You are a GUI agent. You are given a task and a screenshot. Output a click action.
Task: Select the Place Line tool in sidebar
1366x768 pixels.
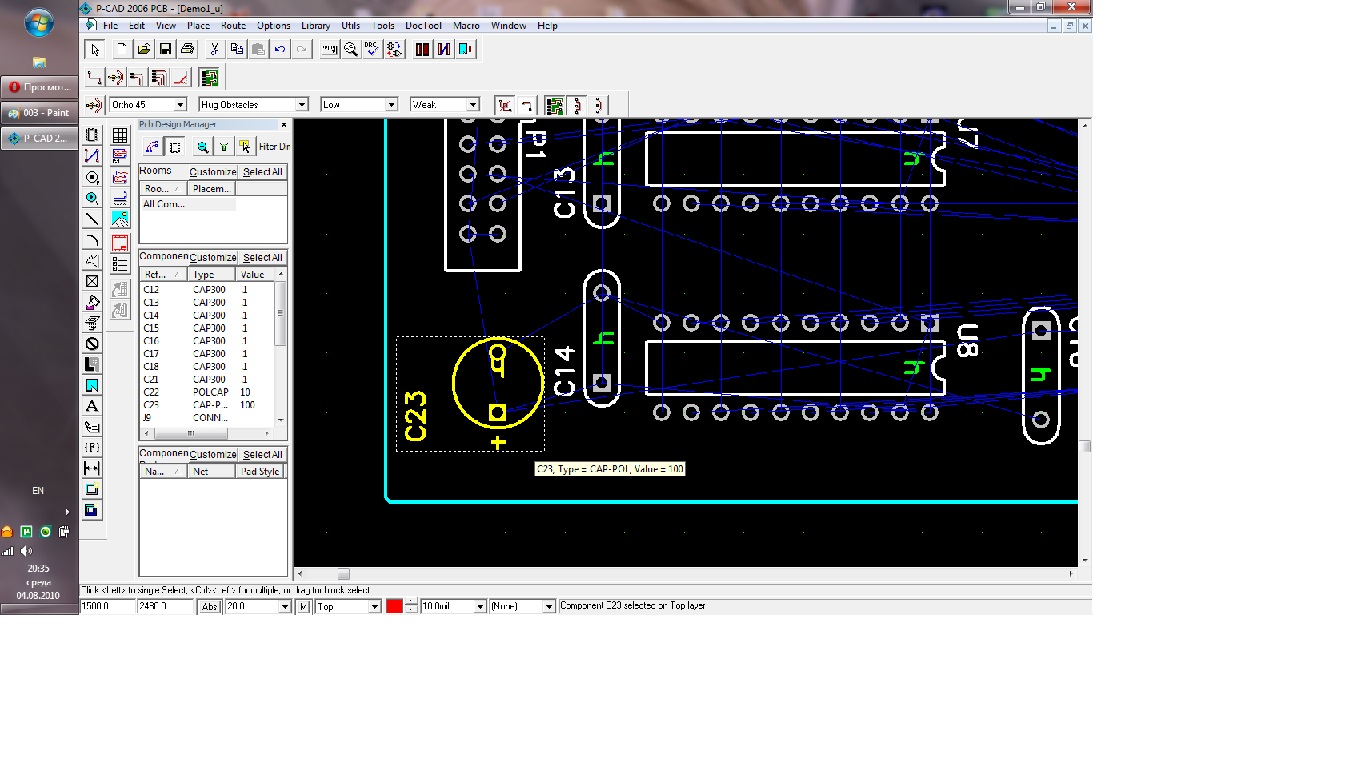click(92, 219)
